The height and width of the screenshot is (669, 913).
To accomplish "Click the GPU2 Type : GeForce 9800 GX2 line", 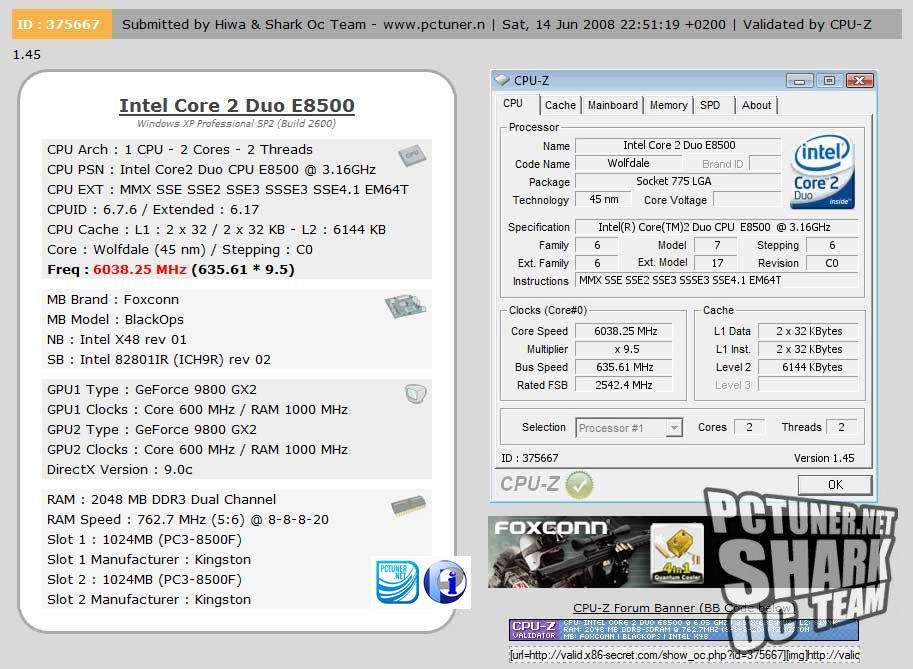I will [152, 430].
